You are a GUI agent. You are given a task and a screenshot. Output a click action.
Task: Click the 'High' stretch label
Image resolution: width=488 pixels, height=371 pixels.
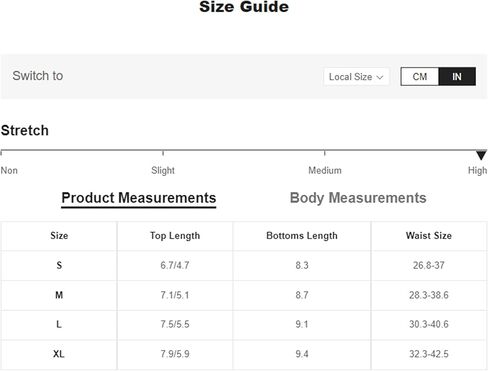click(x=477, y=171)
